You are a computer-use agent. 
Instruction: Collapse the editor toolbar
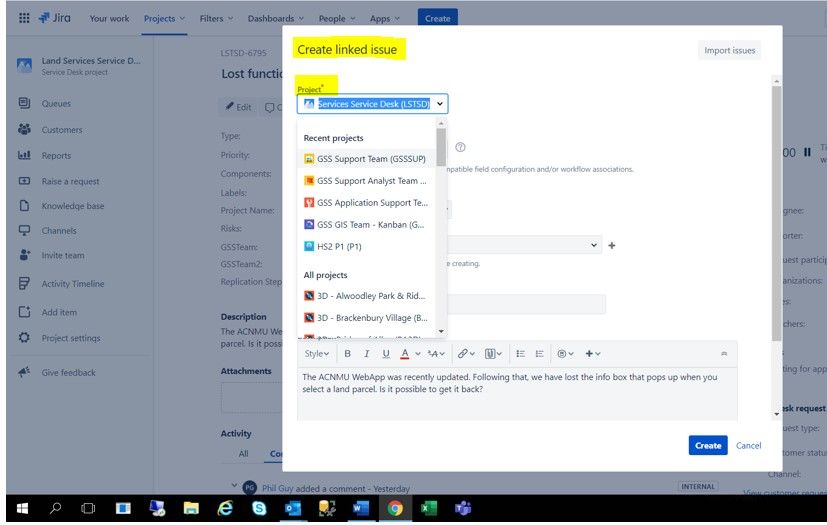pos(724,354)
